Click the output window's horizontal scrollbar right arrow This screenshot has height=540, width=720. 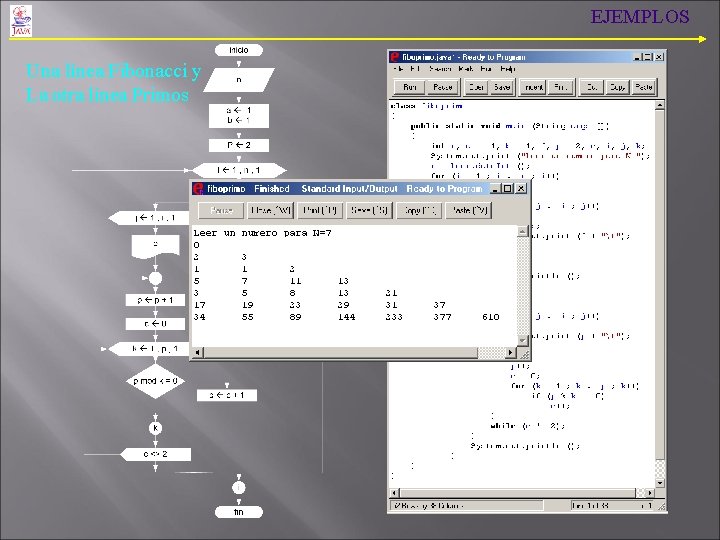pyautogui.click(x=510, y=352)
